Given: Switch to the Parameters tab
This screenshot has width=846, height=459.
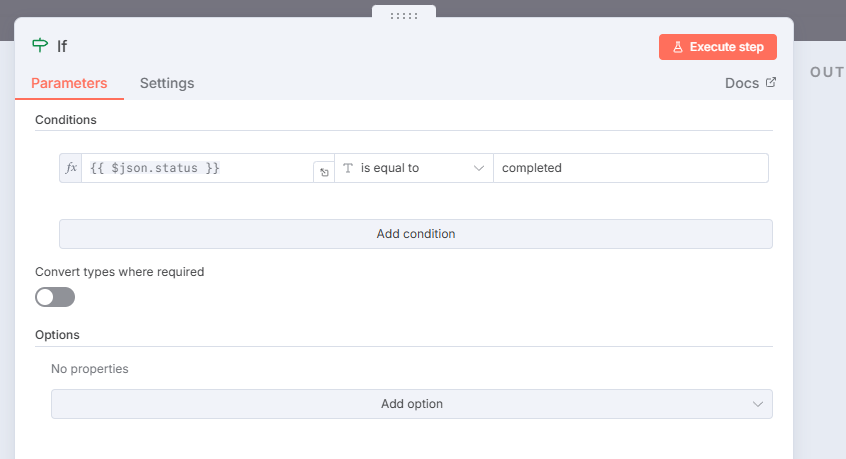Looking at the screenshot, I should (69, 83).
